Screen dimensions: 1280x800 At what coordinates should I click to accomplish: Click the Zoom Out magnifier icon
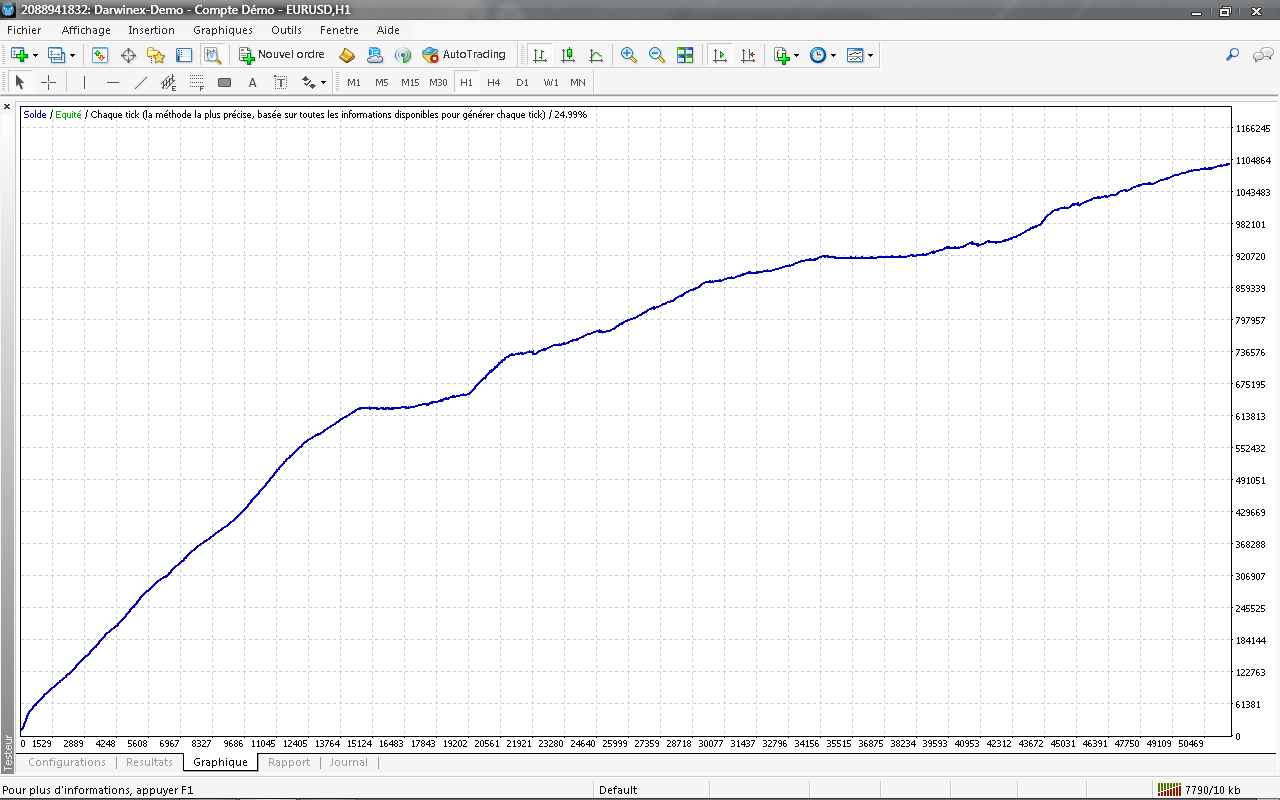coord(657,55)
